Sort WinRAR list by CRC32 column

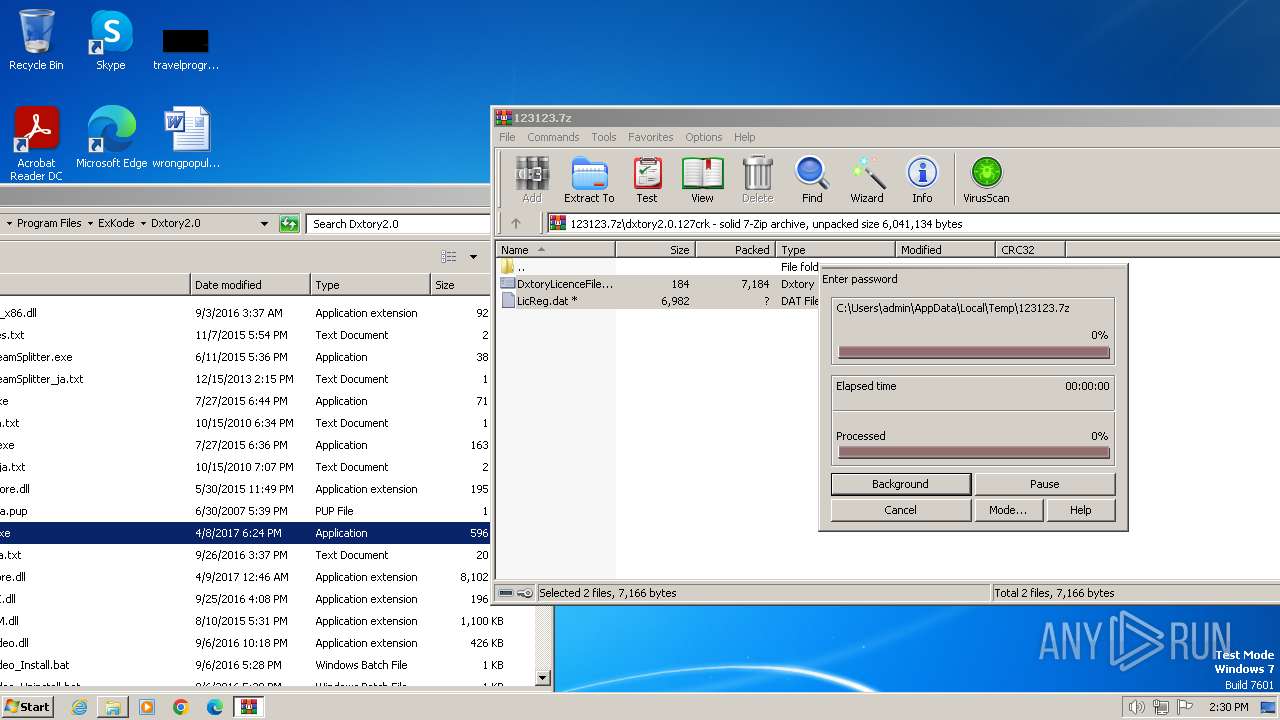coord(1030,250)
